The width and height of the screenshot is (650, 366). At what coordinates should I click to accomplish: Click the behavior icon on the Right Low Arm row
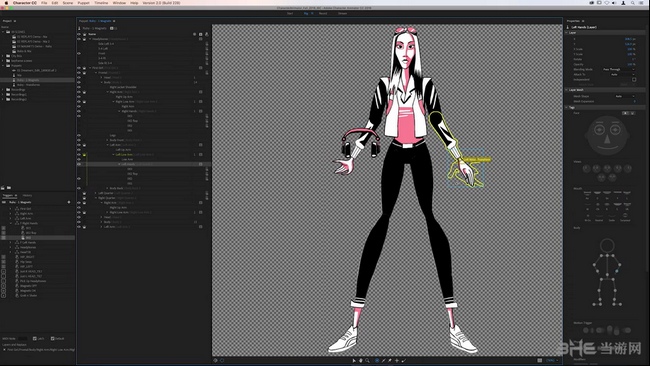(201, 102)
